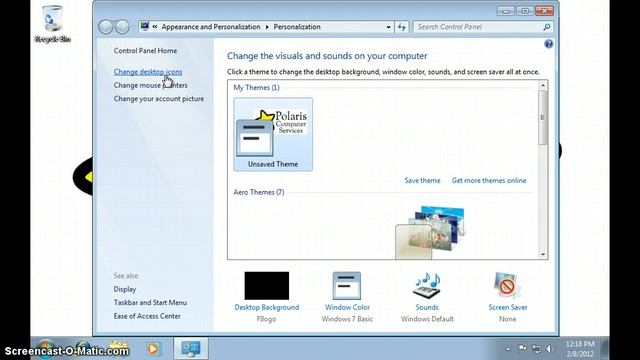The height and width of the screenshot is (360, 640).
Task: Click the Control Panel taskbar button
Action: pyautogui.click(x=191, y=349)
